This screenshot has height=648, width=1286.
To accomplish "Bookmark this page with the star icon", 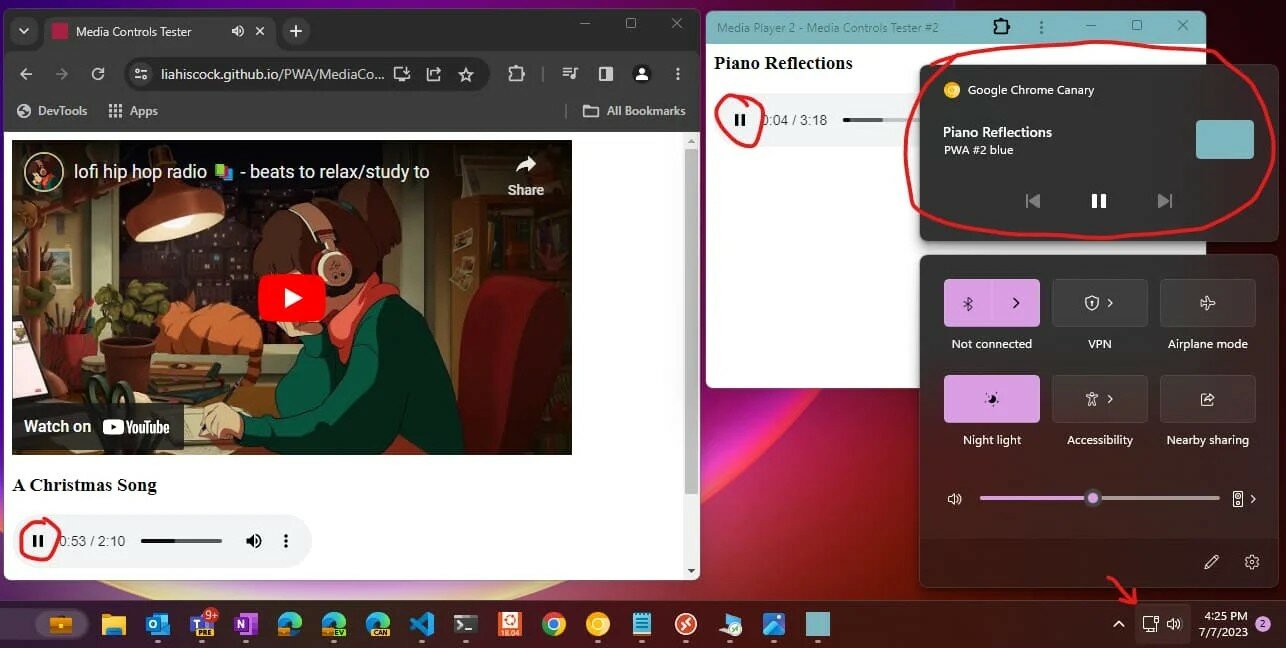I will pos(466,74).
